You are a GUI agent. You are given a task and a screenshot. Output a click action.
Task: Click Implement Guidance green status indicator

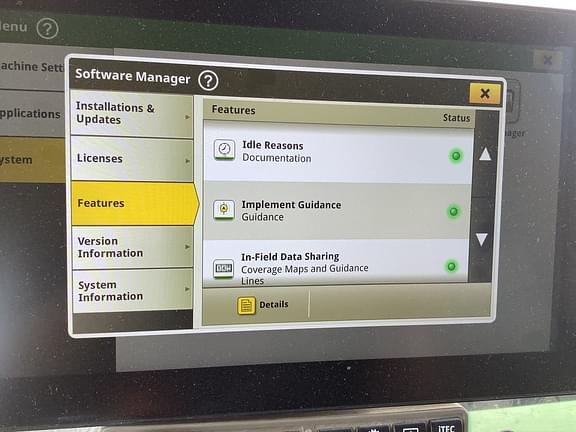(x=453, y=212)
